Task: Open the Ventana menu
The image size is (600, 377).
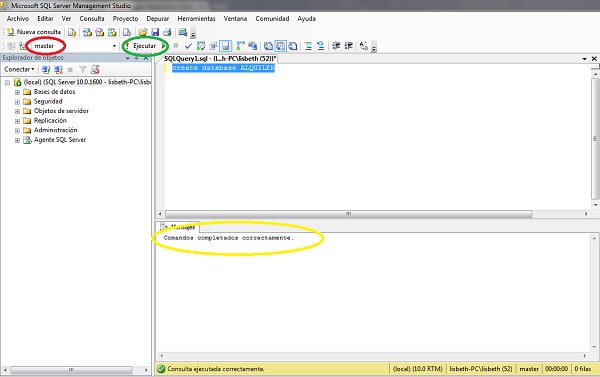Action: (235, 18)
